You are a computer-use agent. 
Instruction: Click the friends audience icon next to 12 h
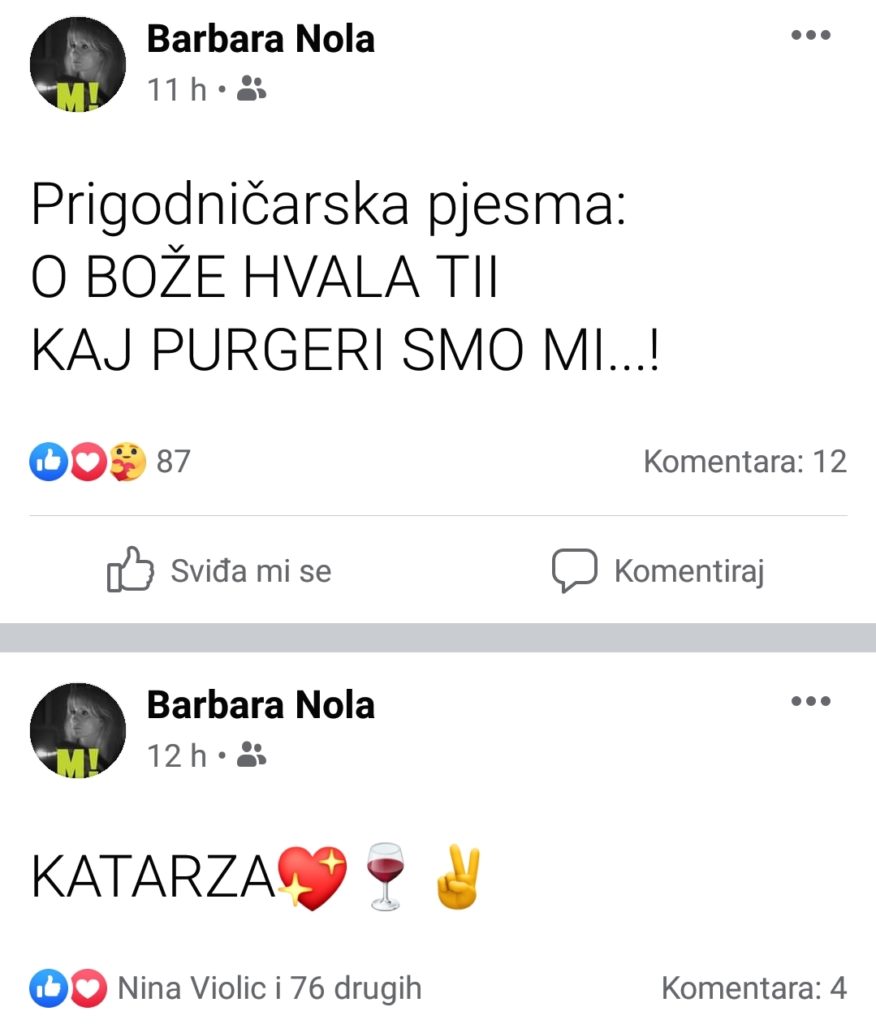coord(251,755)
